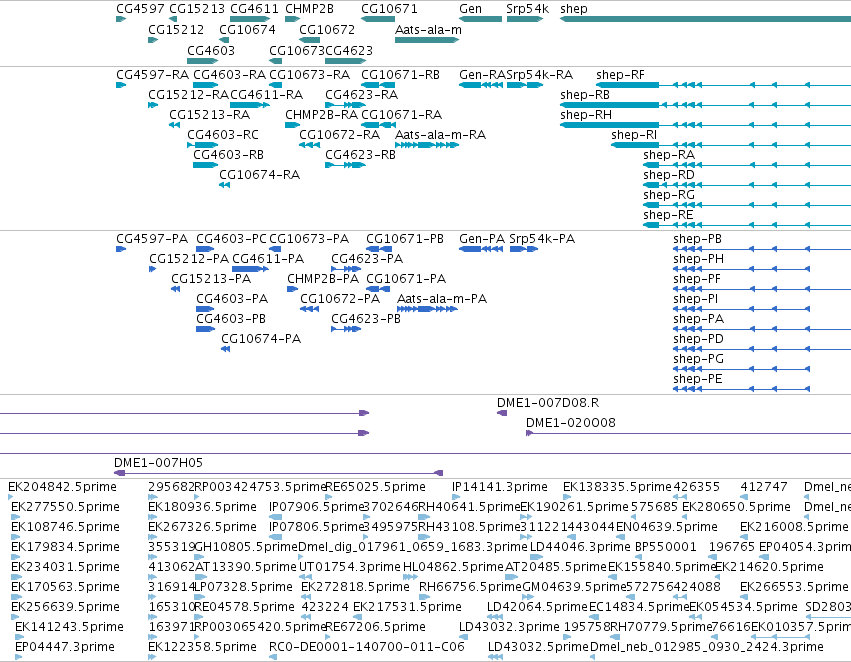Select the Gen gene feature

[x=480, y=19]
